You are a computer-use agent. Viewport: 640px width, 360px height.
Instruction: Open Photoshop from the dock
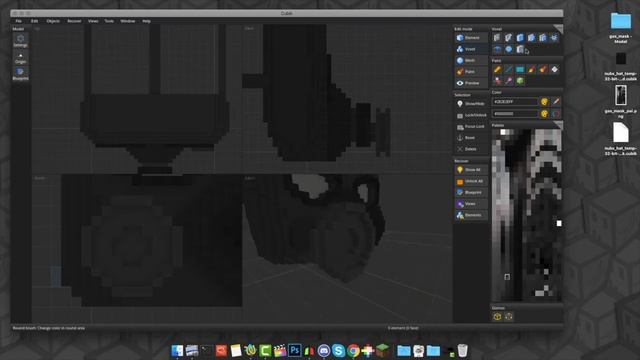tap(295, 351)
